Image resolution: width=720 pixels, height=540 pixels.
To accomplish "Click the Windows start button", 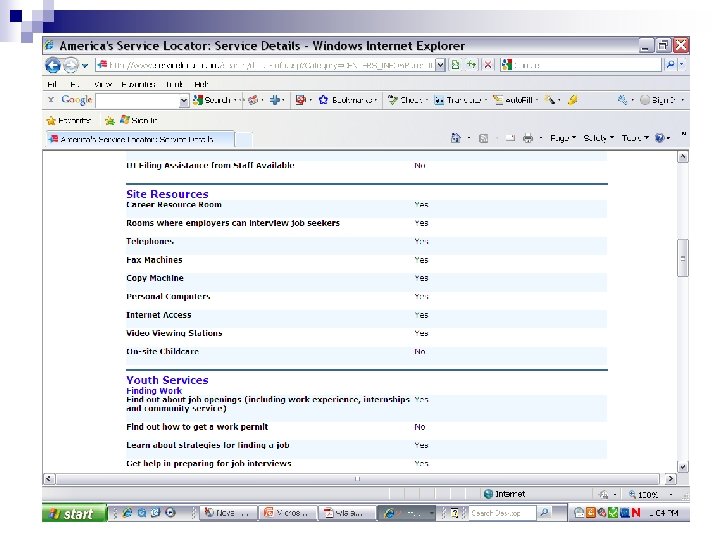I will [74, 513].
